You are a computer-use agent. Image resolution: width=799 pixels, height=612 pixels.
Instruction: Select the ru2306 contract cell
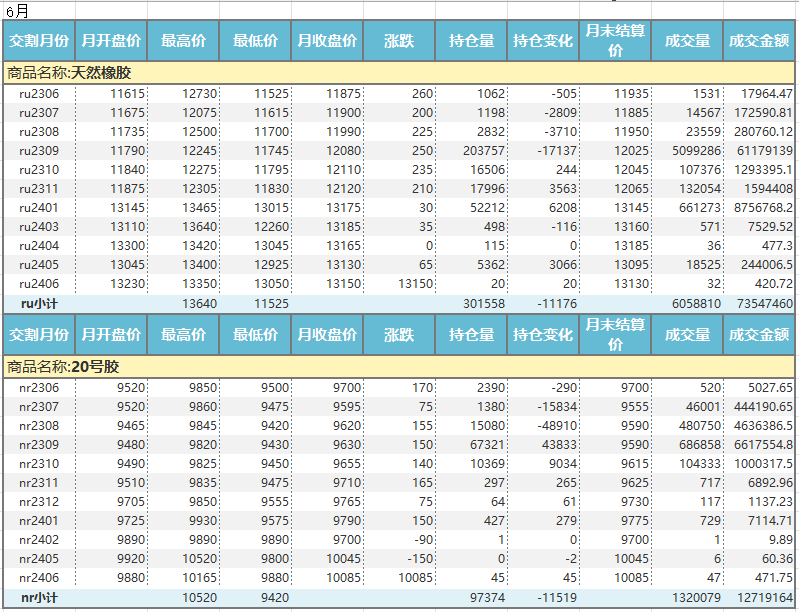click(x=39, y=94)
